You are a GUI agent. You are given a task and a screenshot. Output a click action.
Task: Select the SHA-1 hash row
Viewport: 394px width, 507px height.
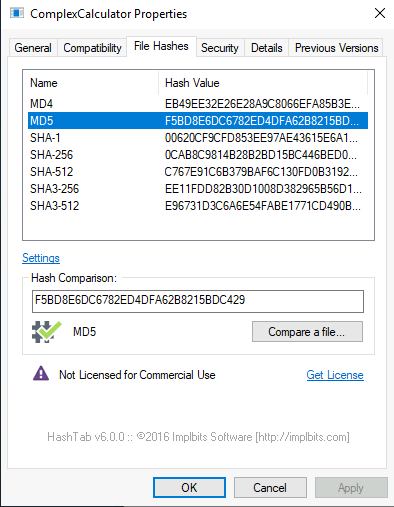tap(198, 138)
